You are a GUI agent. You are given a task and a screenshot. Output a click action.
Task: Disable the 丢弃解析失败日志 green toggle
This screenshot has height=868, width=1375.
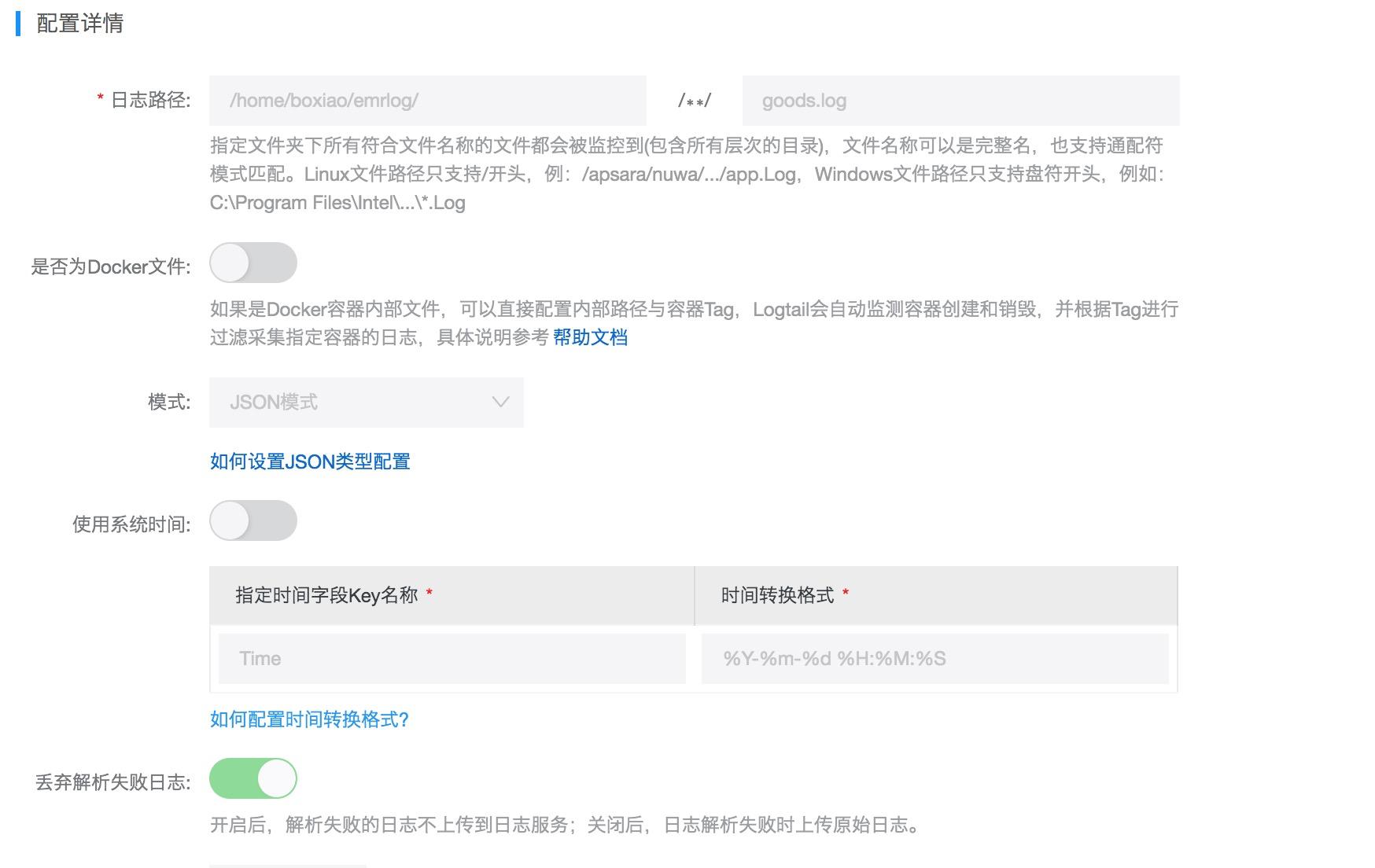pyautogui.click(x=253, y=777)
